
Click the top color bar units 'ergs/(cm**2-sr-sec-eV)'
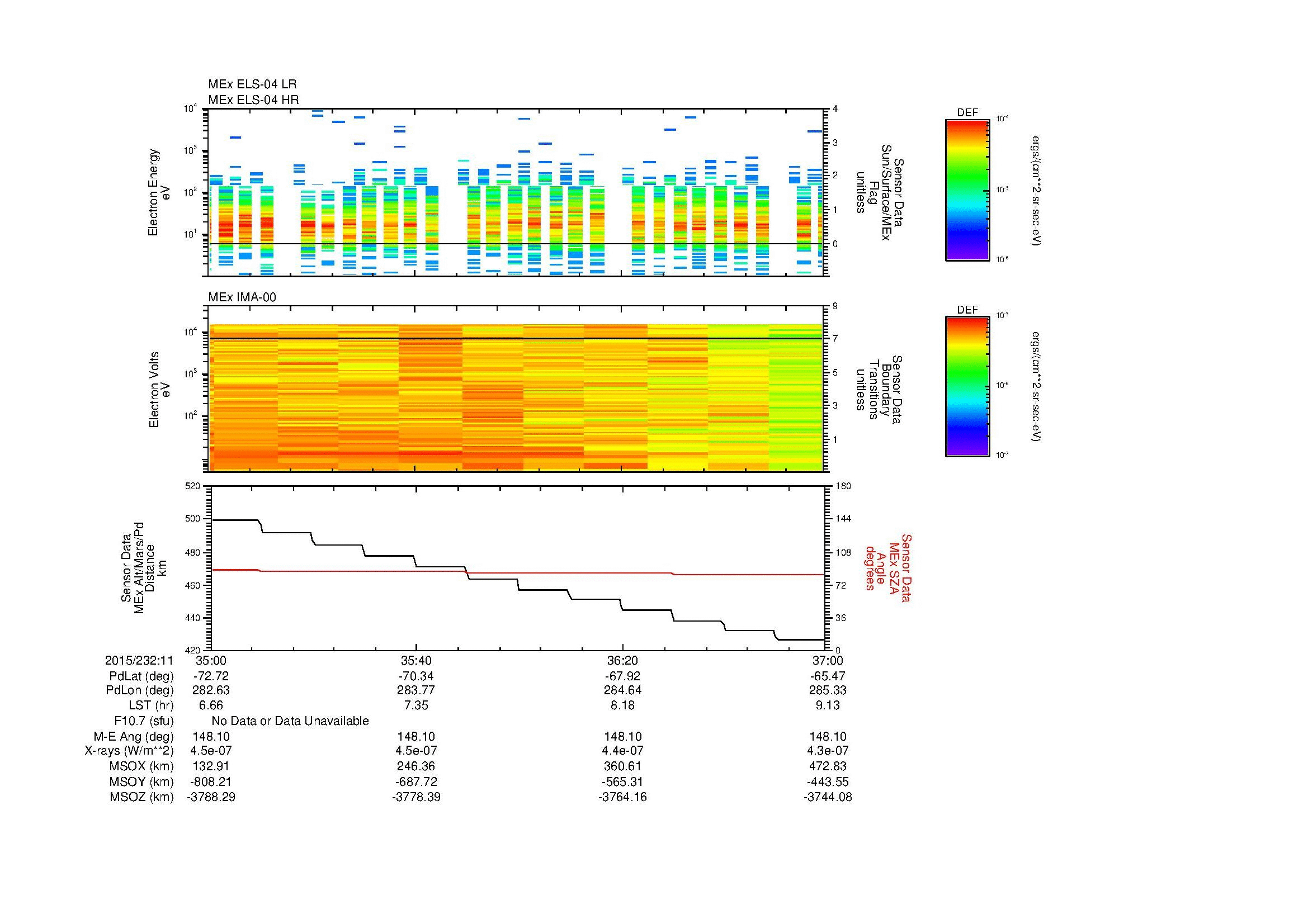click(x=1037, y=190)
